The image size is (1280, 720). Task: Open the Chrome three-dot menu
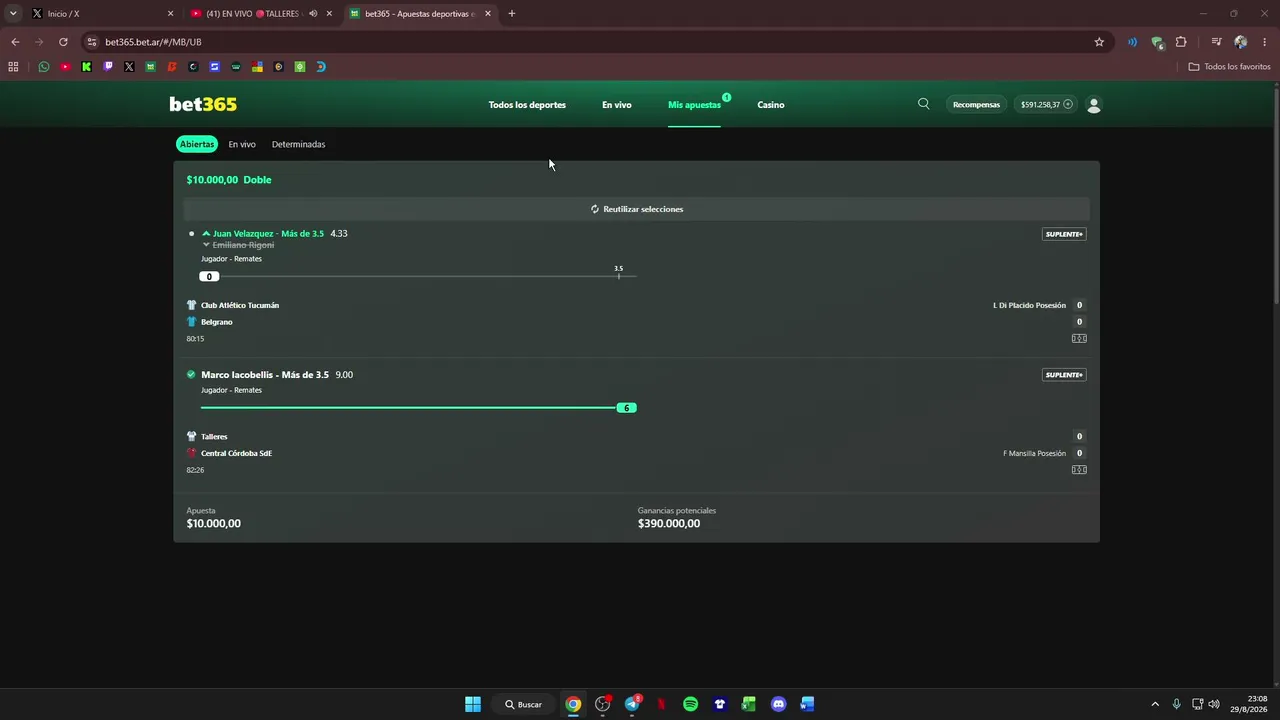(1265, 42)
